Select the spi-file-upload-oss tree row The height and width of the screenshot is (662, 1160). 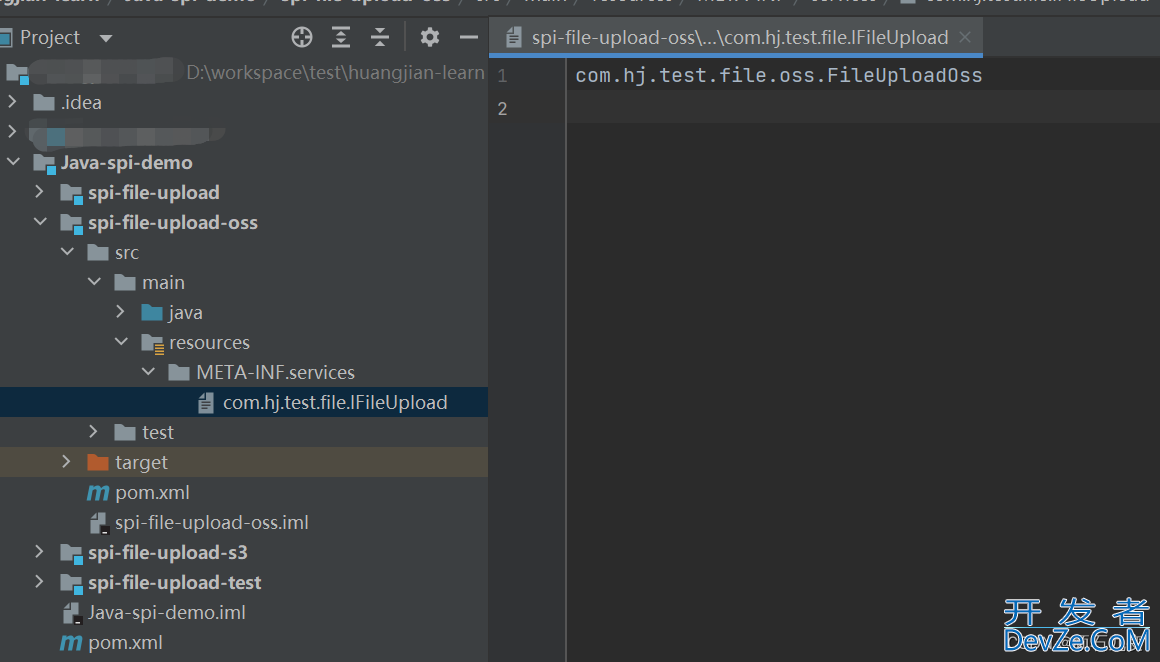[244, 223]
